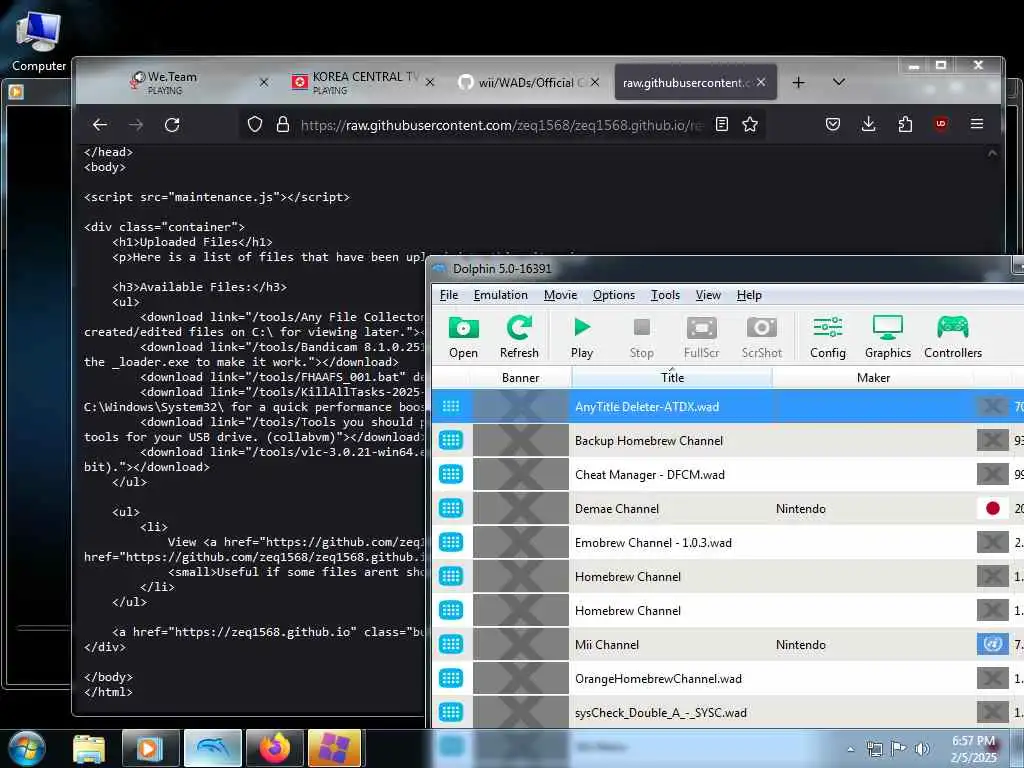The width and height of the screenshot is (1024, 768).
Task: Open the Windows Start menu
Action: [27, 748]
